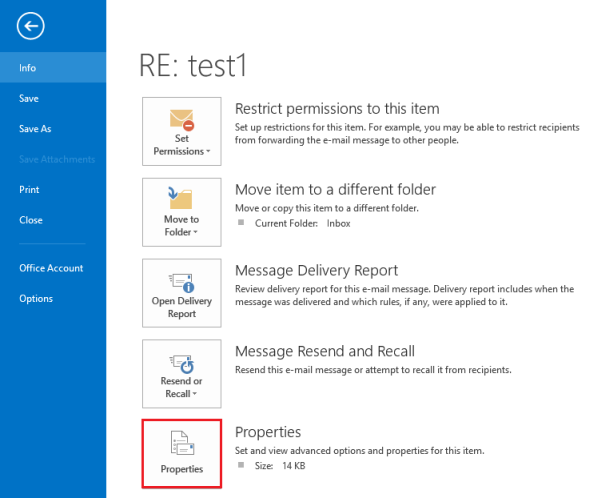Click the back arrow circle icon
Screen dimensions: 602x498
(x=30, y=26)
